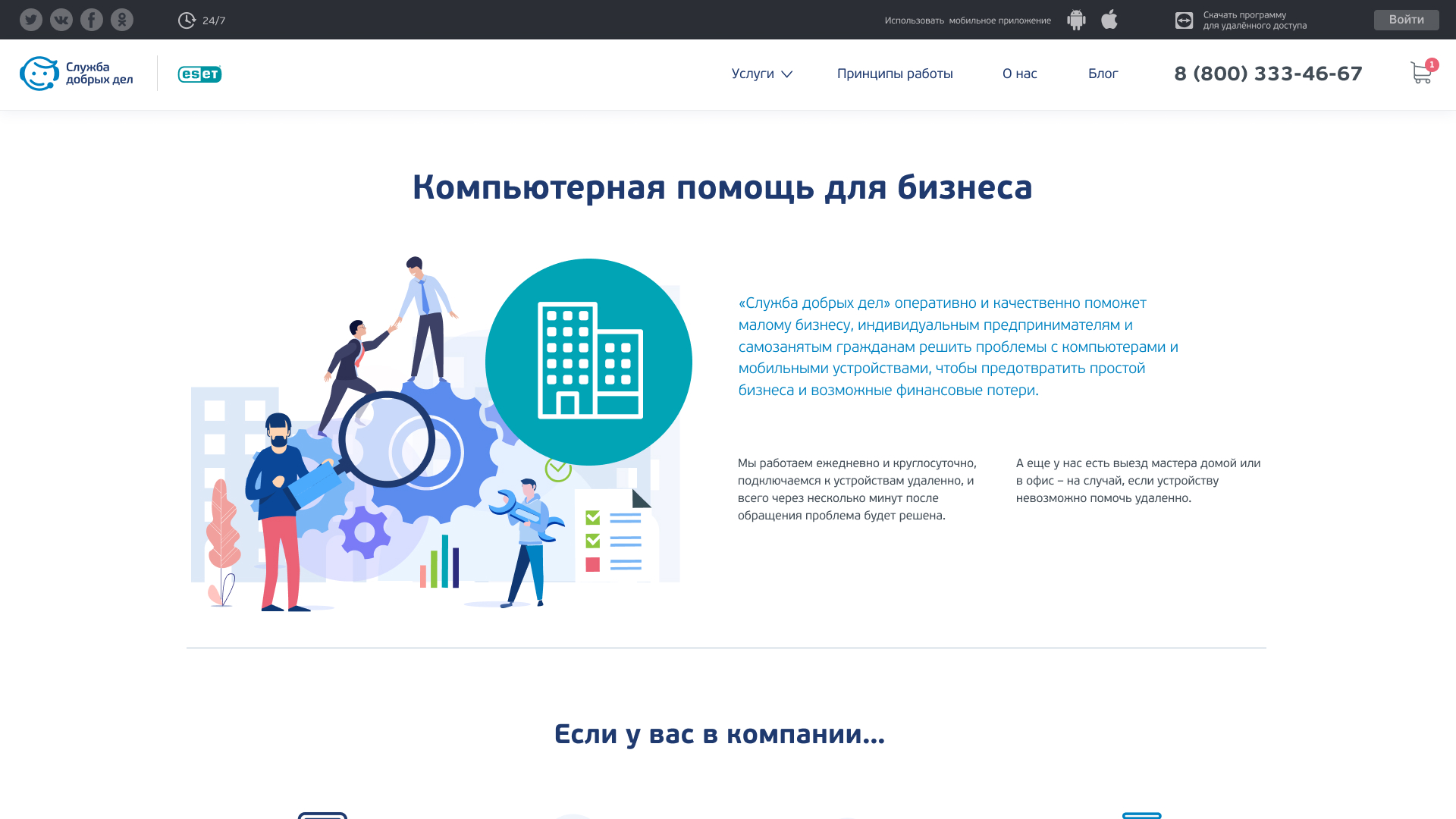1456x819 pixels.
Task: Click the TeamViewer remote access icon
Action: (1184, 20)
